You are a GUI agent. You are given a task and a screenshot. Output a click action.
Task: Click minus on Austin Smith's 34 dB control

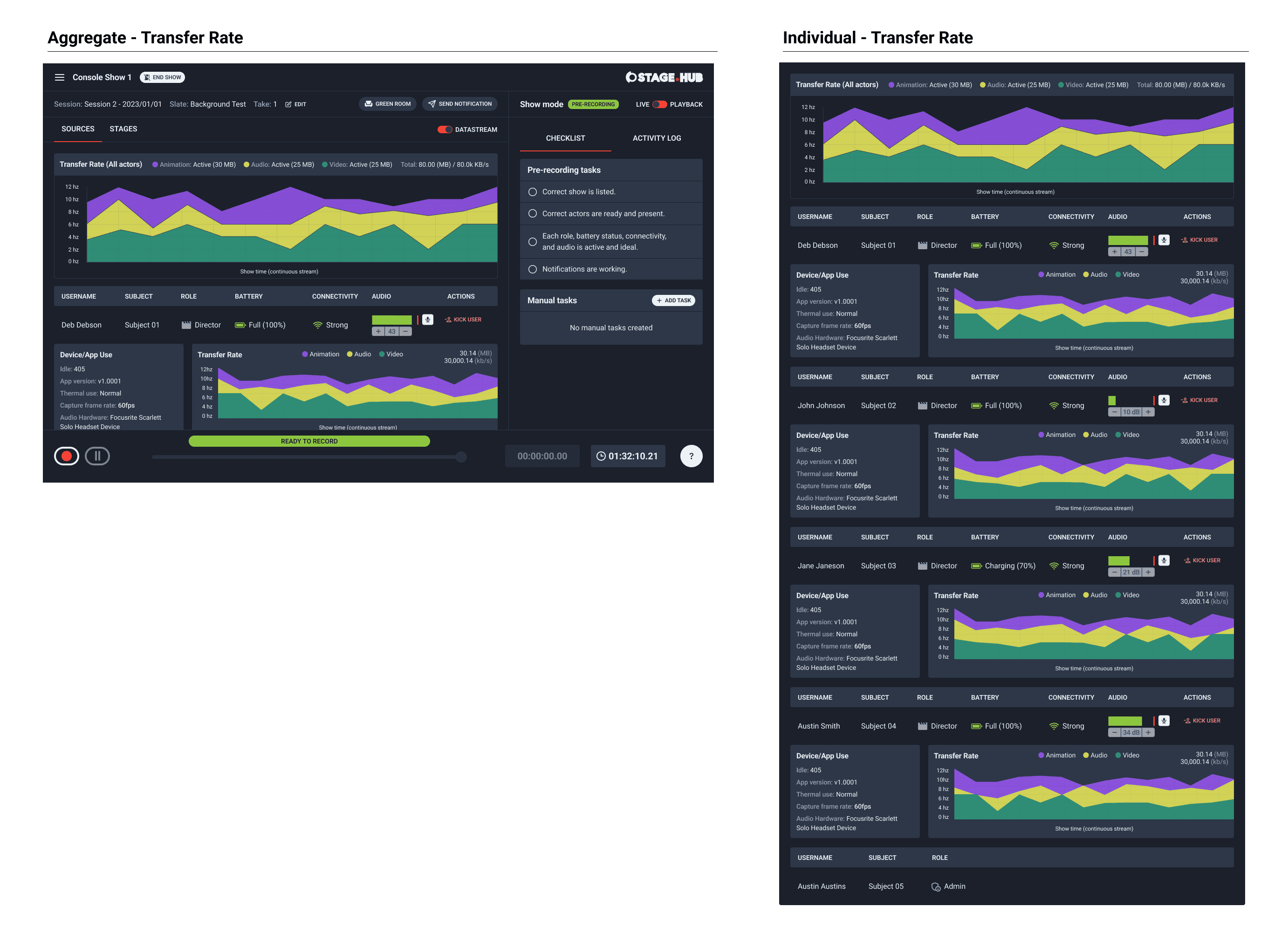tap(1115, 732)
